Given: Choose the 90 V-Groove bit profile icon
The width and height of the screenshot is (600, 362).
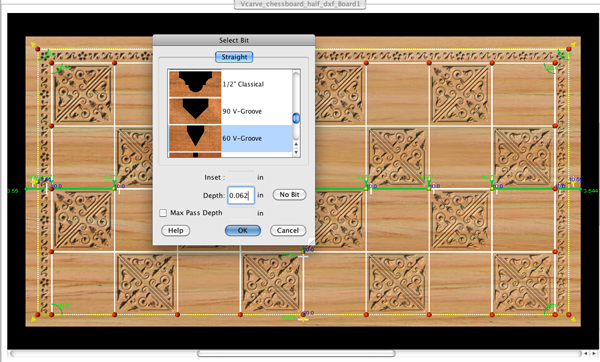Looking at the screenshot, I should [x=195, y=111].
